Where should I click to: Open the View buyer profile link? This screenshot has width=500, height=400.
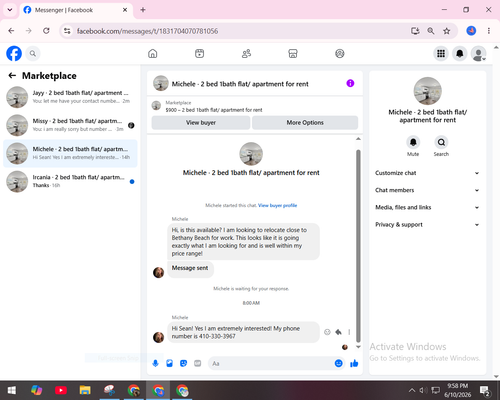click(x=277, y=205)
